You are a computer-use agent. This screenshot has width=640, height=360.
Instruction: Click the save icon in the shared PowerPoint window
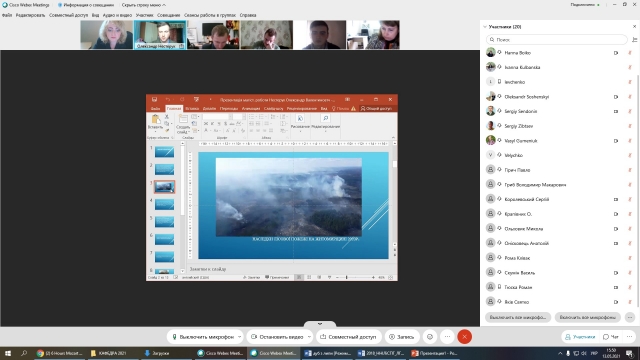tap(154, 100)
